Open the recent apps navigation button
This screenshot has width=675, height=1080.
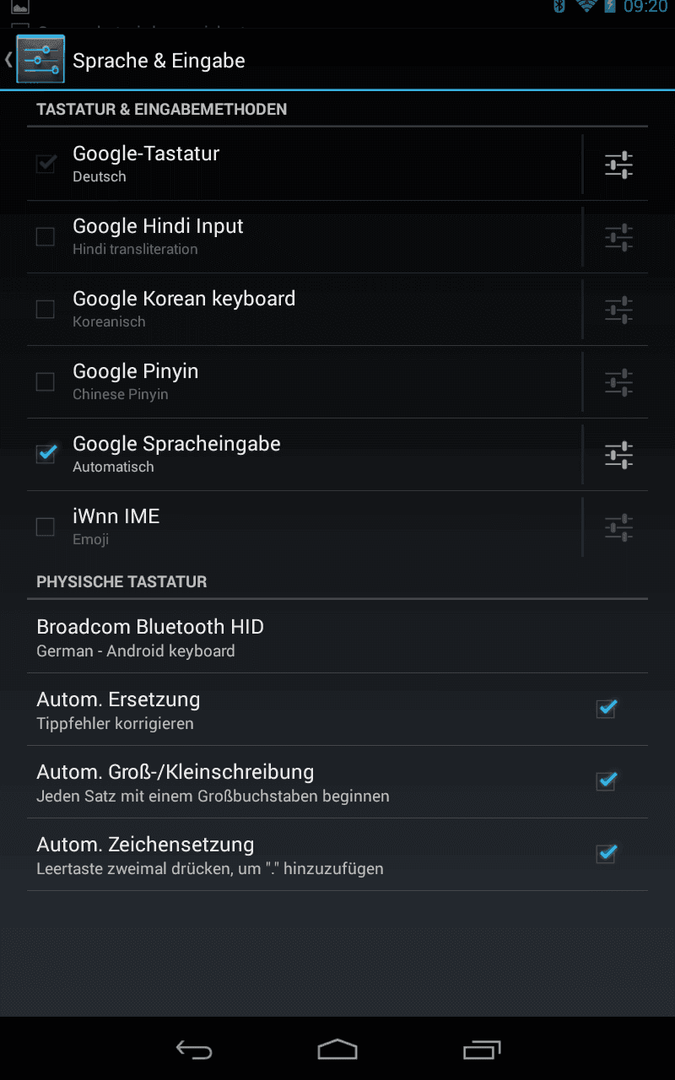pos(481,1050)
